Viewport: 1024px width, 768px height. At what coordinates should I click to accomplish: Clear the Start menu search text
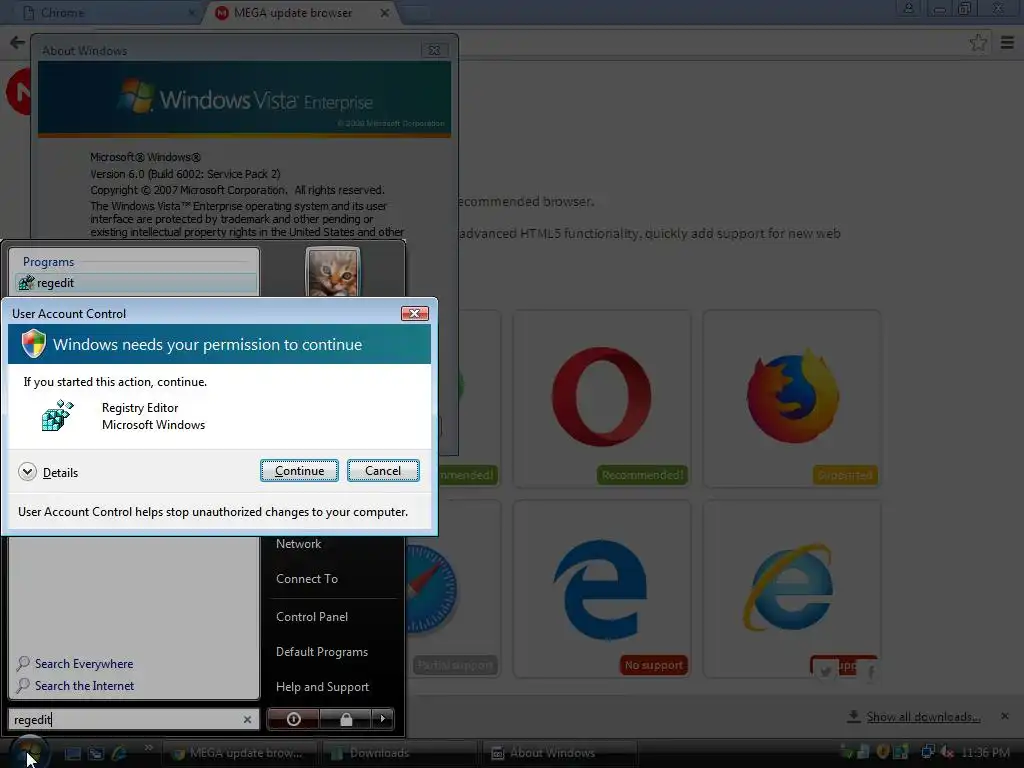248,720
